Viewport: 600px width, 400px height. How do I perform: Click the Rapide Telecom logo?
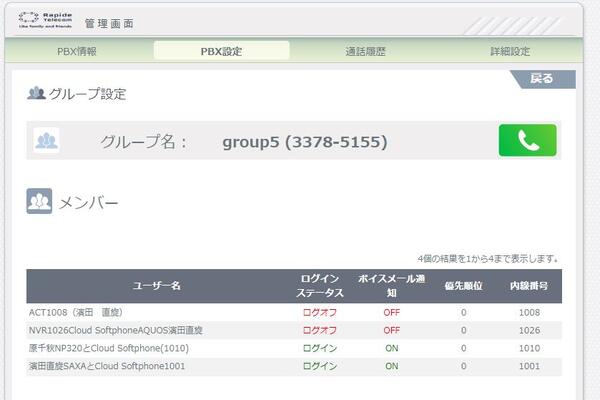coord(46,22)
